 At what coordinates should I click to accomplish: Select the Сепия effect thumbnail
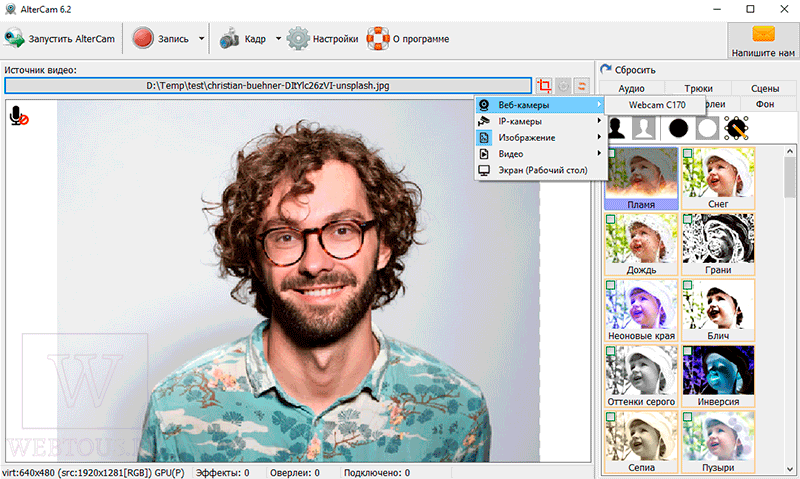click(641, 442)
